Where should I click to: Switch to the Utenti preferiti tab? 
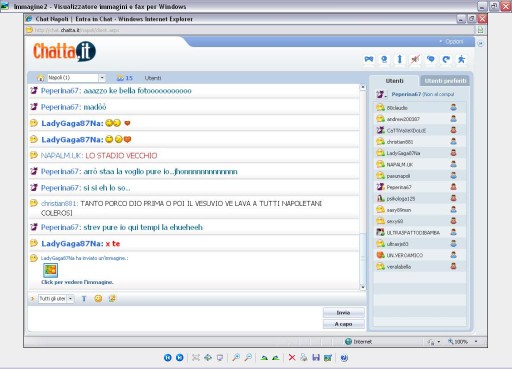coord(445,81)
